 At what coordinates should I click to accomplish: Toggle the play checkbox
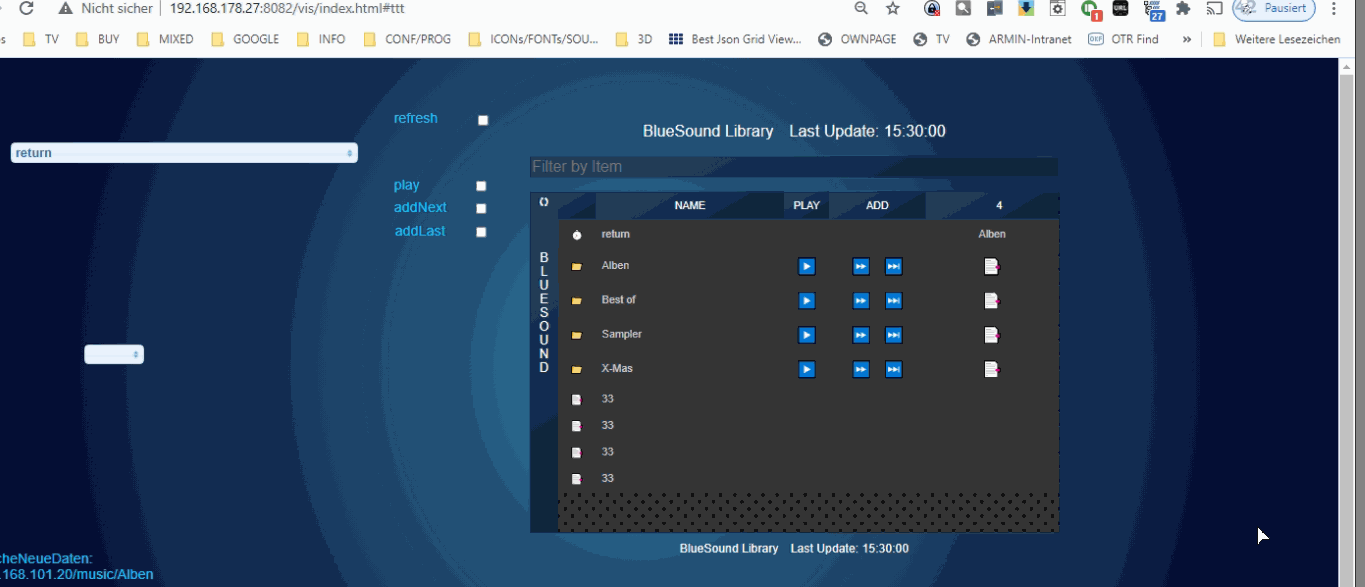(x=481, y=186)
